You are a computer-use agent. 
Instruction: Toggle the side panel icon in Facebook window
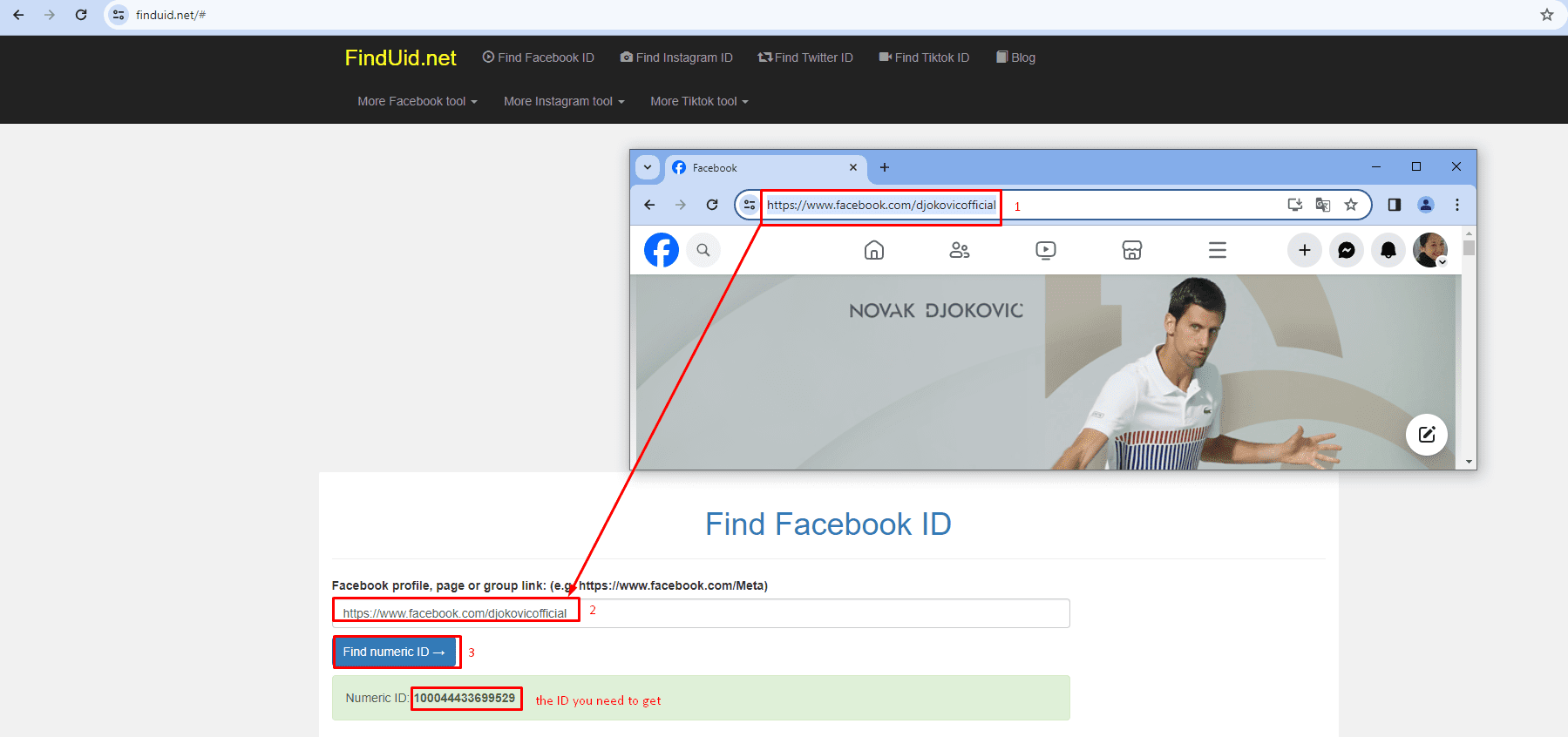[x=1395, y=205]
